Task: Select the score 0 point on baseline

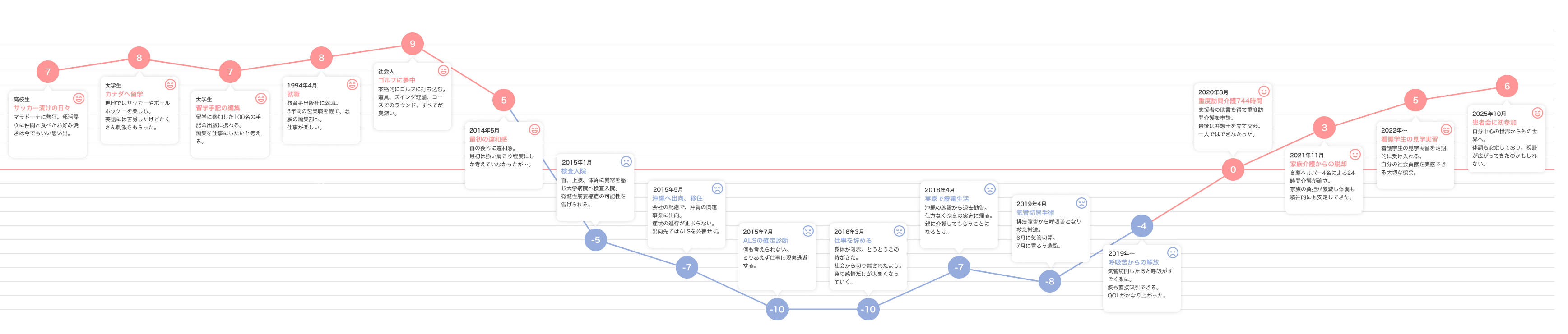Action: coord(1233,170)
